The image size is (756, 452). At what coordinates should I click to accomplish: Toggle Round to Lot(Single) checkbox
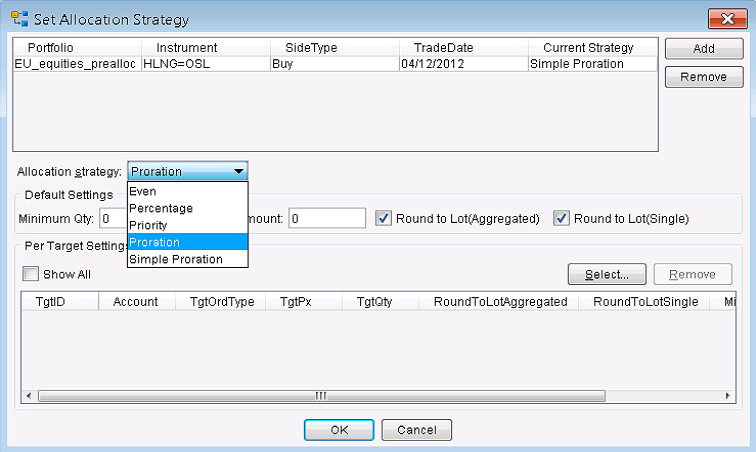(562, 218)
